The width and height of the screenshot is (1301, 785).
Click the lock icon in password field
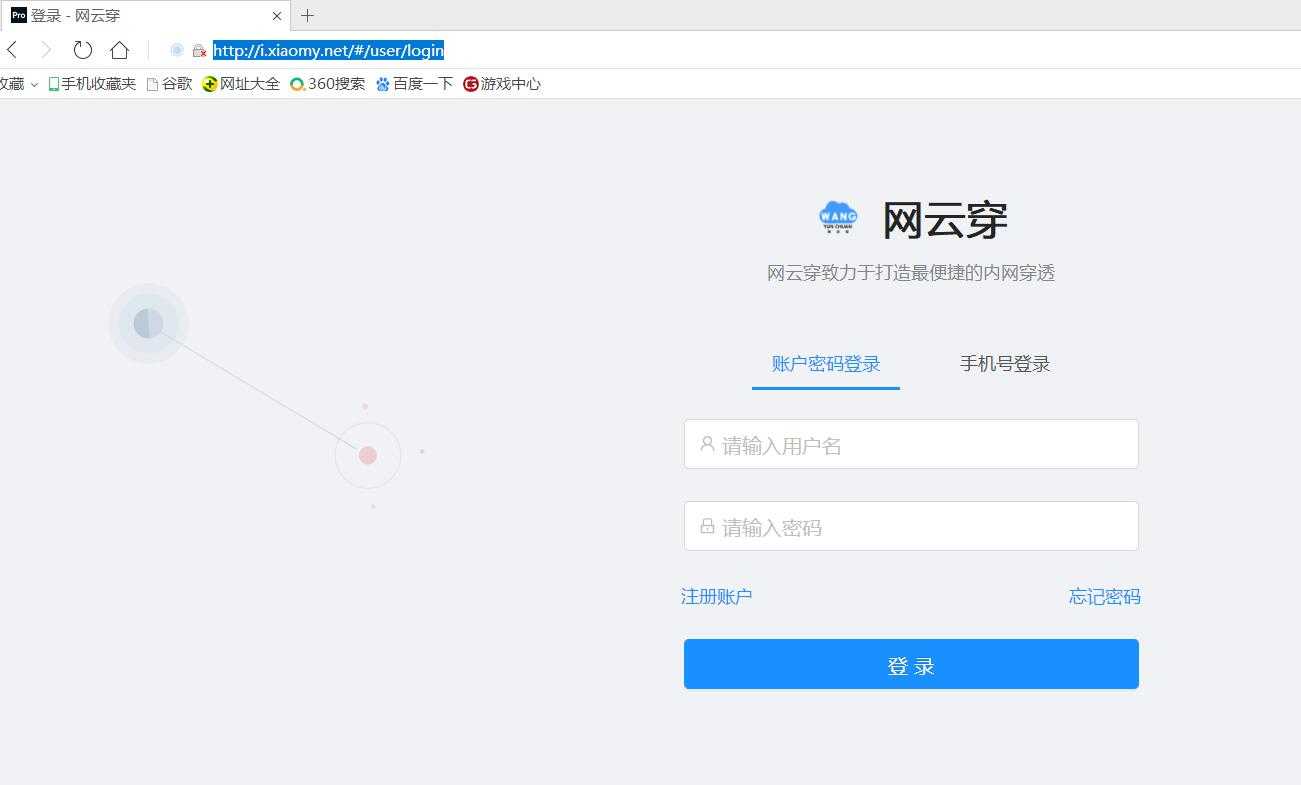tap(707, 526)
